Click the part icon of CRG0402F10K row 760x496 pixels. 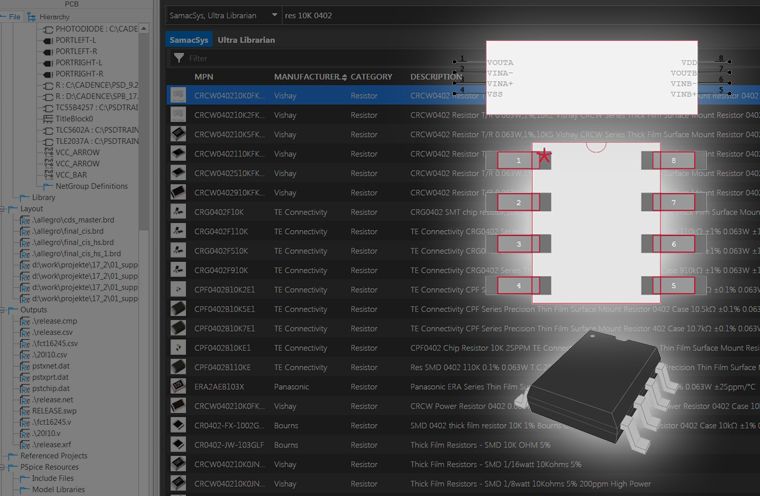pos(178,212)
